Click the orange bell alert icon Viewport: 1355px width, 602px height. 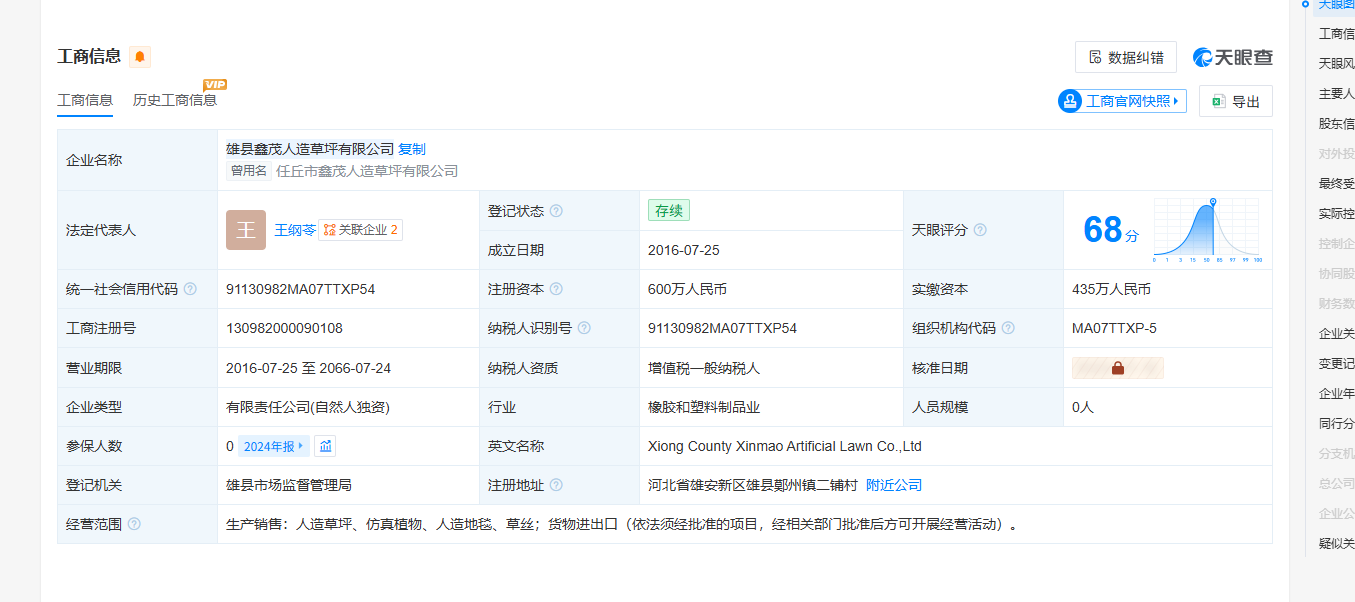coord(140,57)
